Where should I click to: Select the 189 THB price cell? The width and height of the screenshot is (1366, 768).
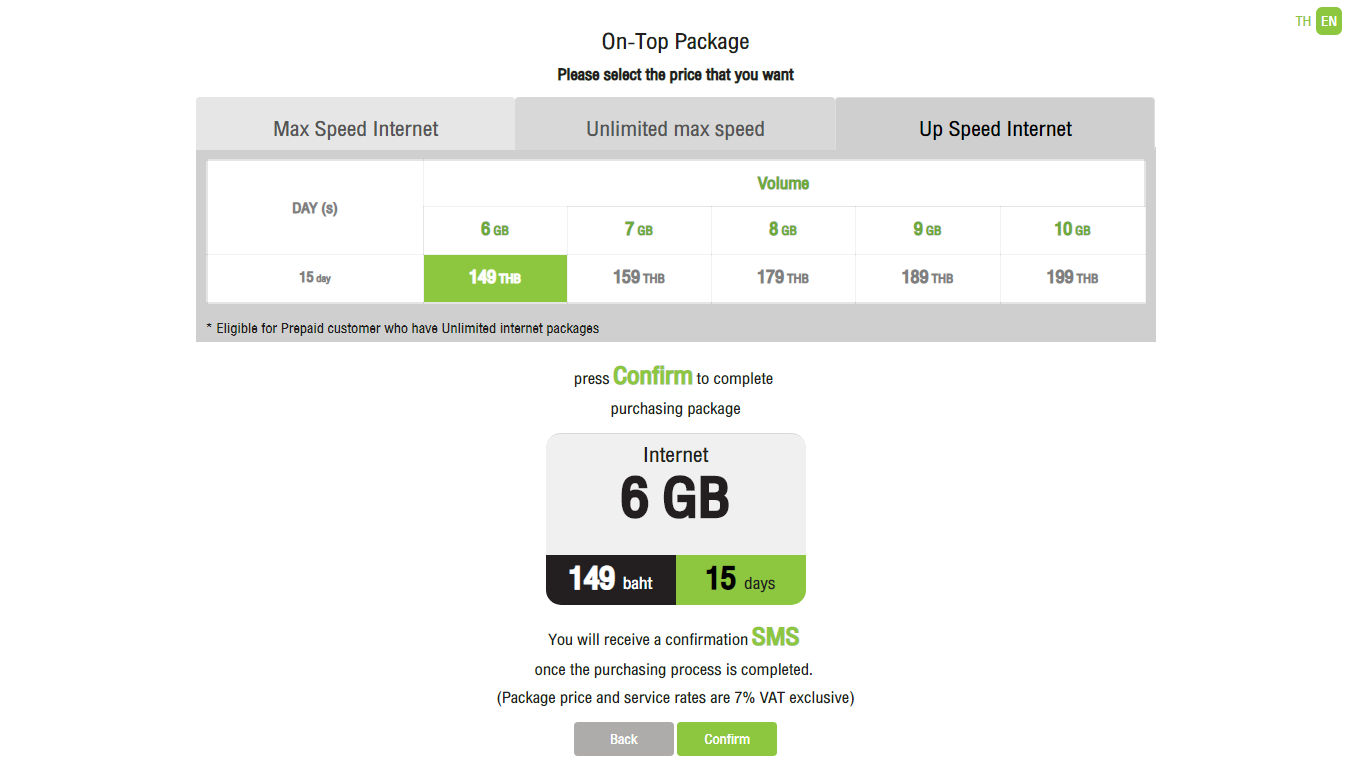coord(928,278)
